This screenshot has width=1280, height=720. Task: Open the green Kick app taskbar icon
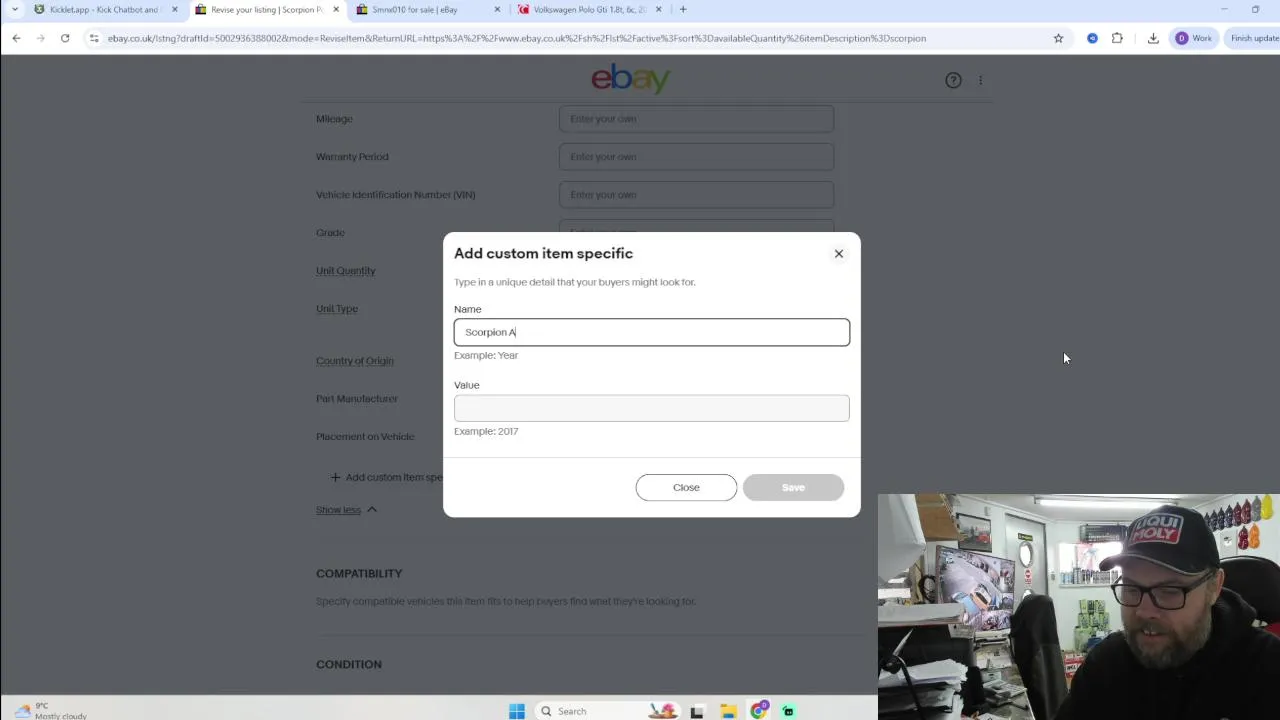[x=788, y=711]
